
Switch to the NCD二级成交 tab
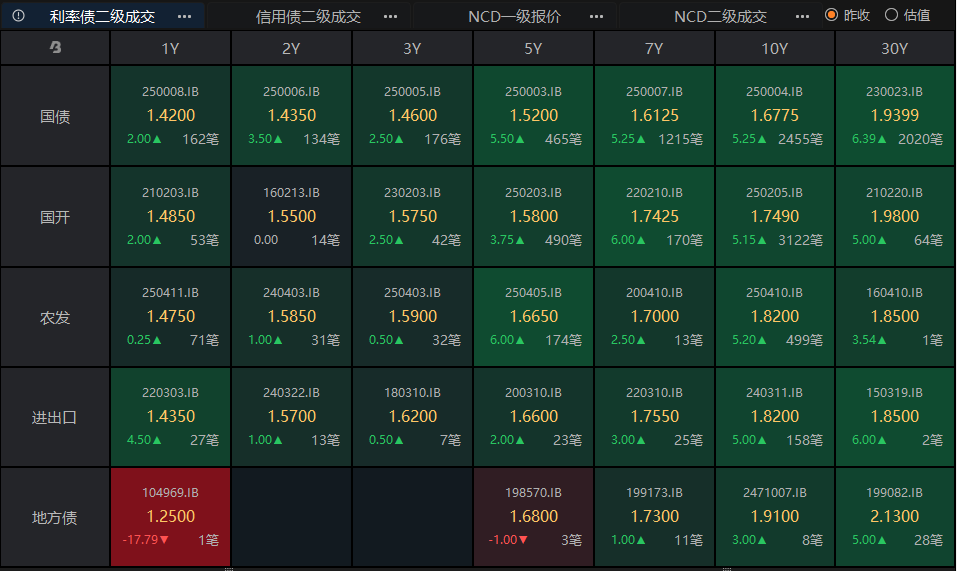point(720,16)
